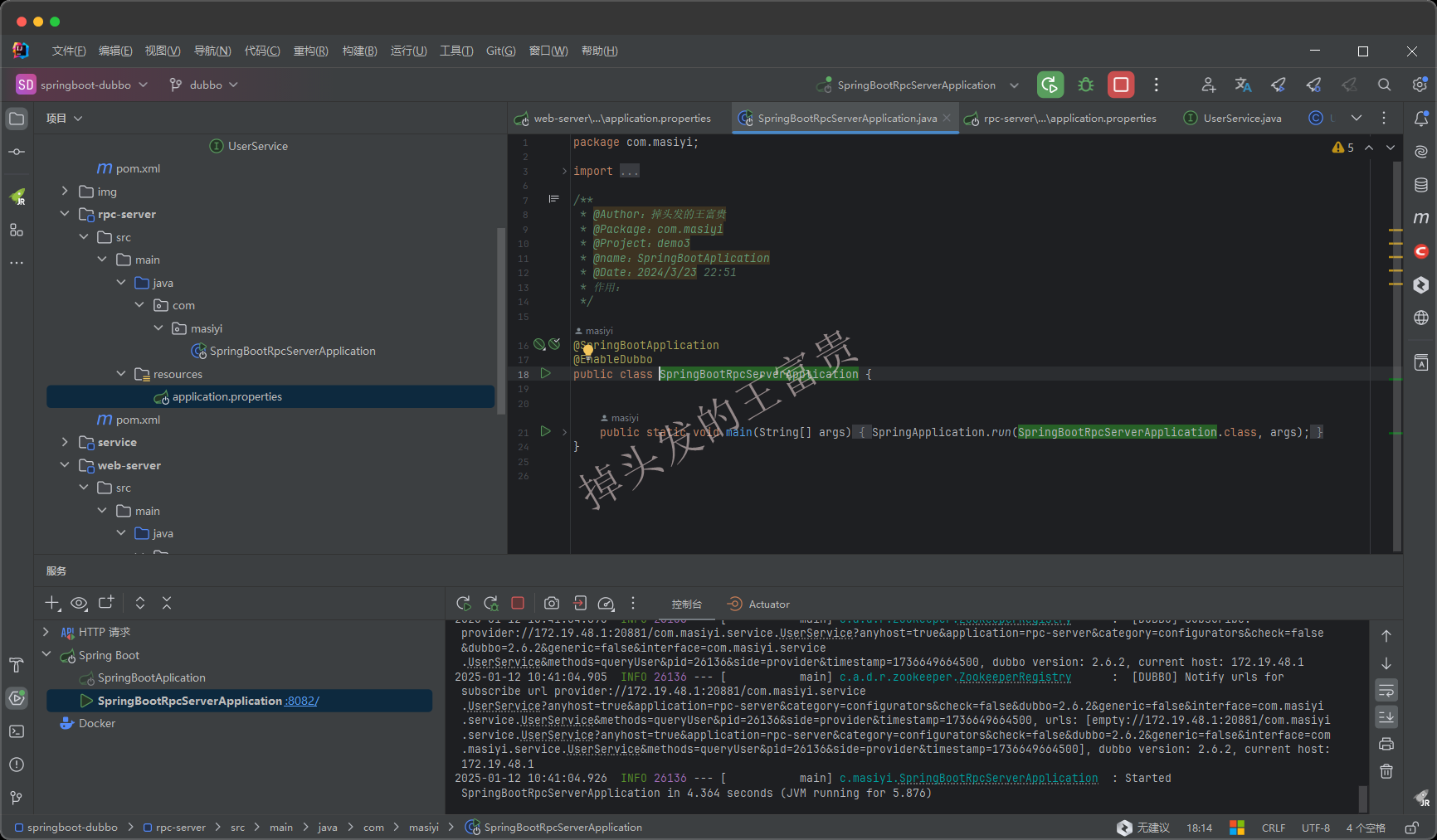Expand the HTTP 请求 service node

[46, 632]
